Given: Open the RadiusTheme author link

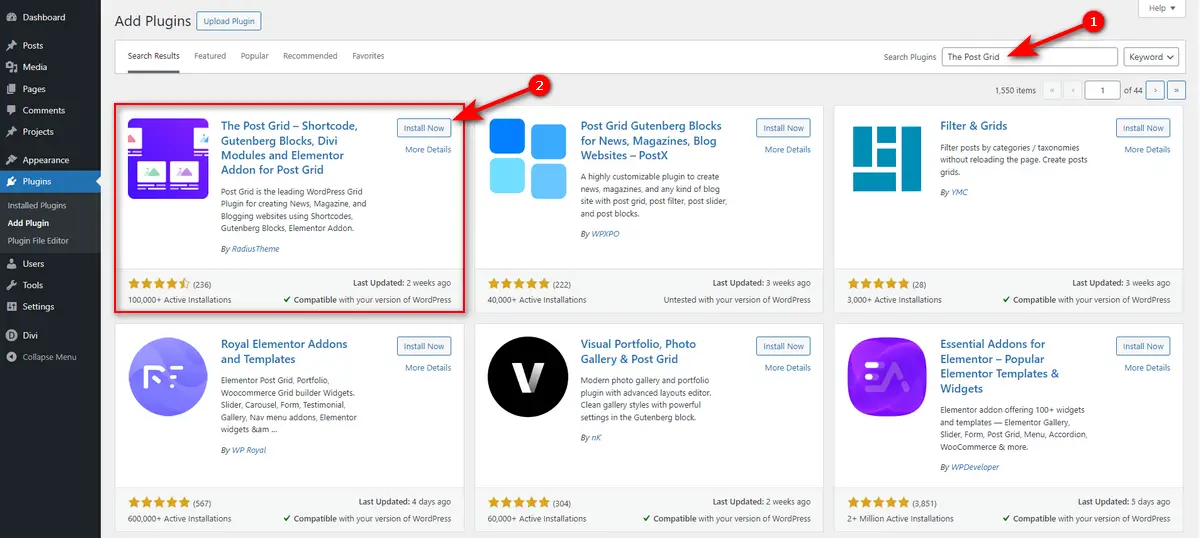Looking at the screenshot, I should [254, 249].
